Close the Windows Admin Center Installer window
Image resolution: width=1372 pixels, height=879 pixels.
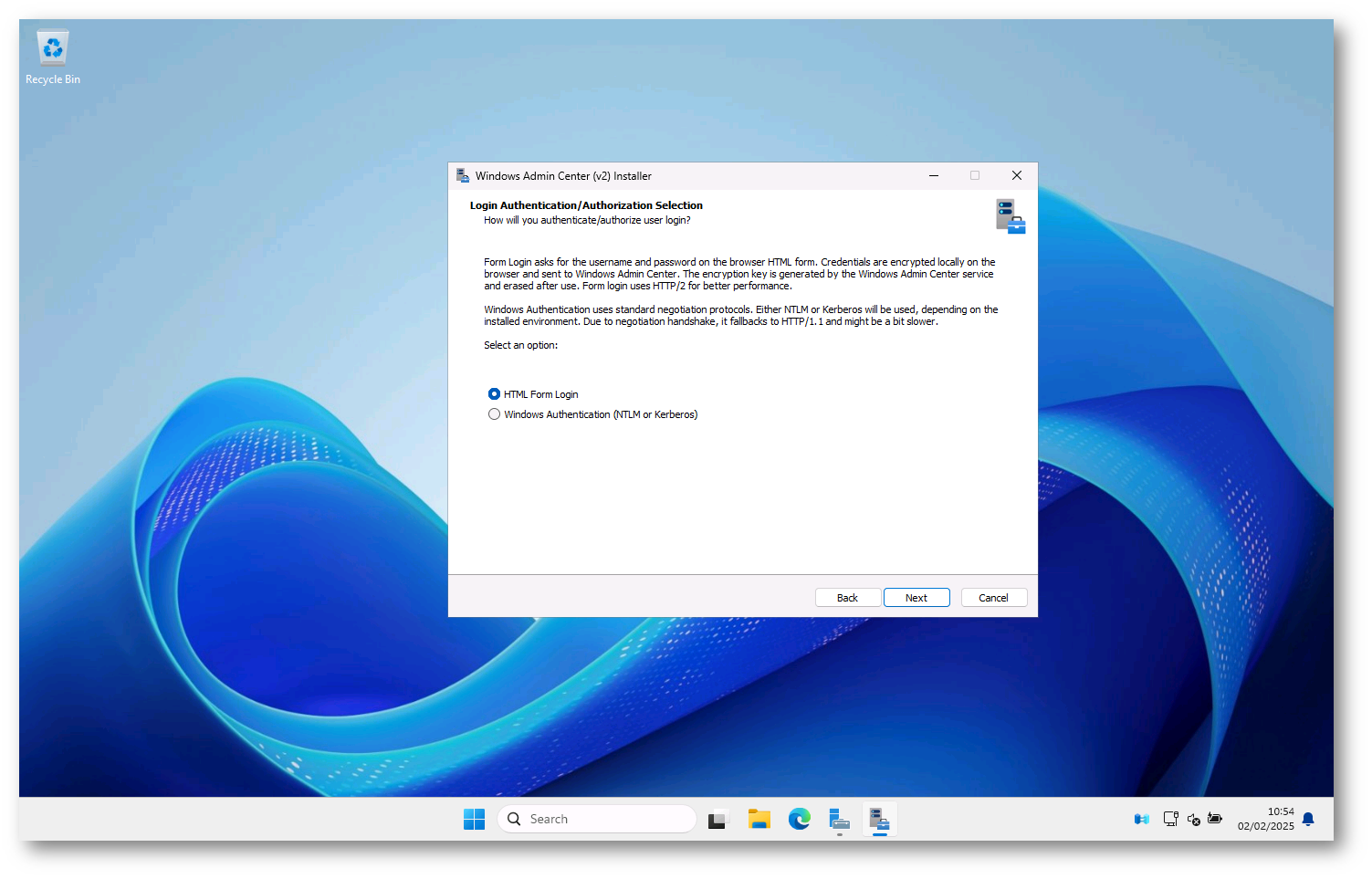(x=1016, y=176)
